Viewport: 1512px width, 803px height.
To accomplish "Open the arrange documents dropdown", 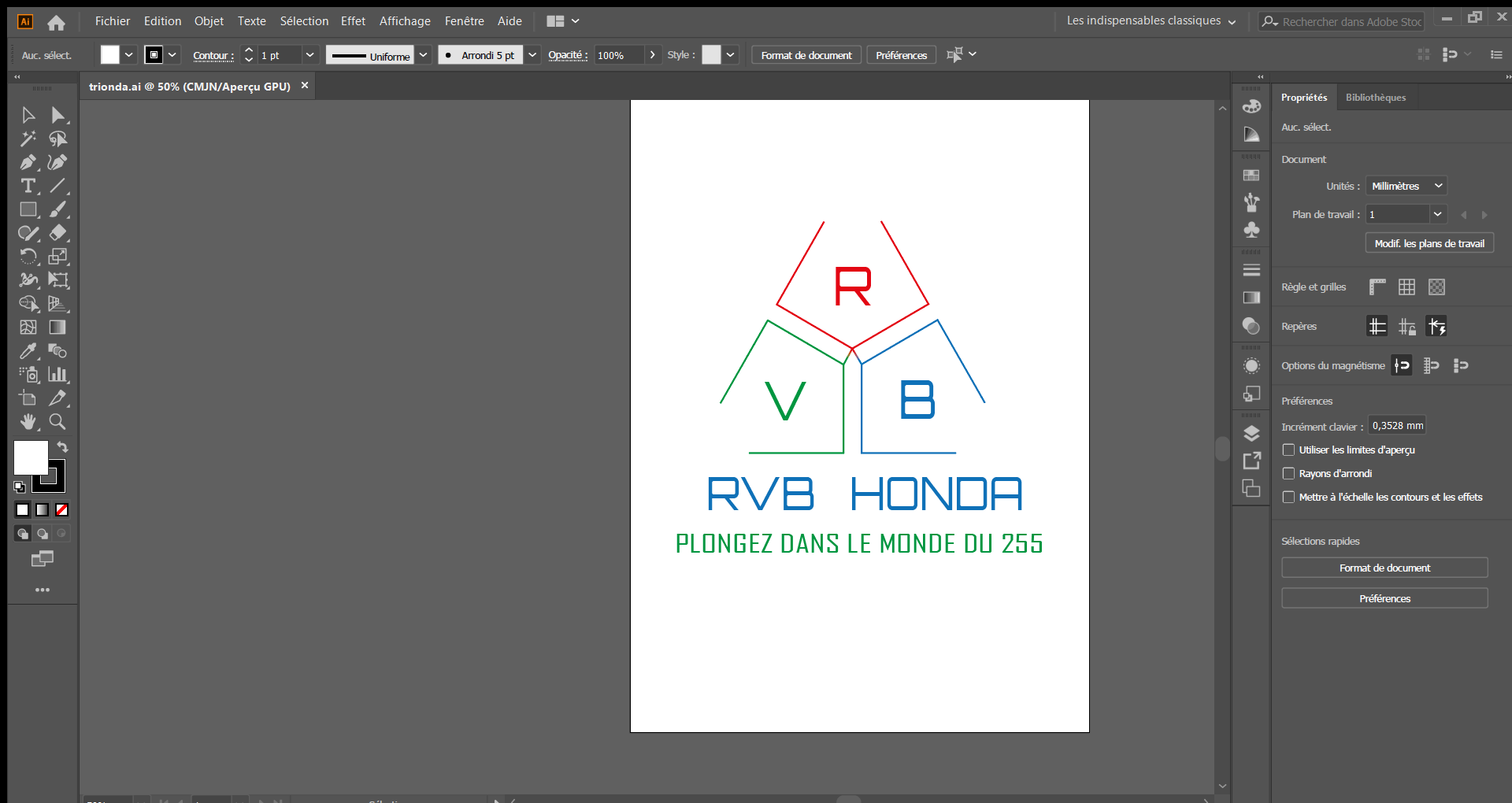I will click(563, 21).
